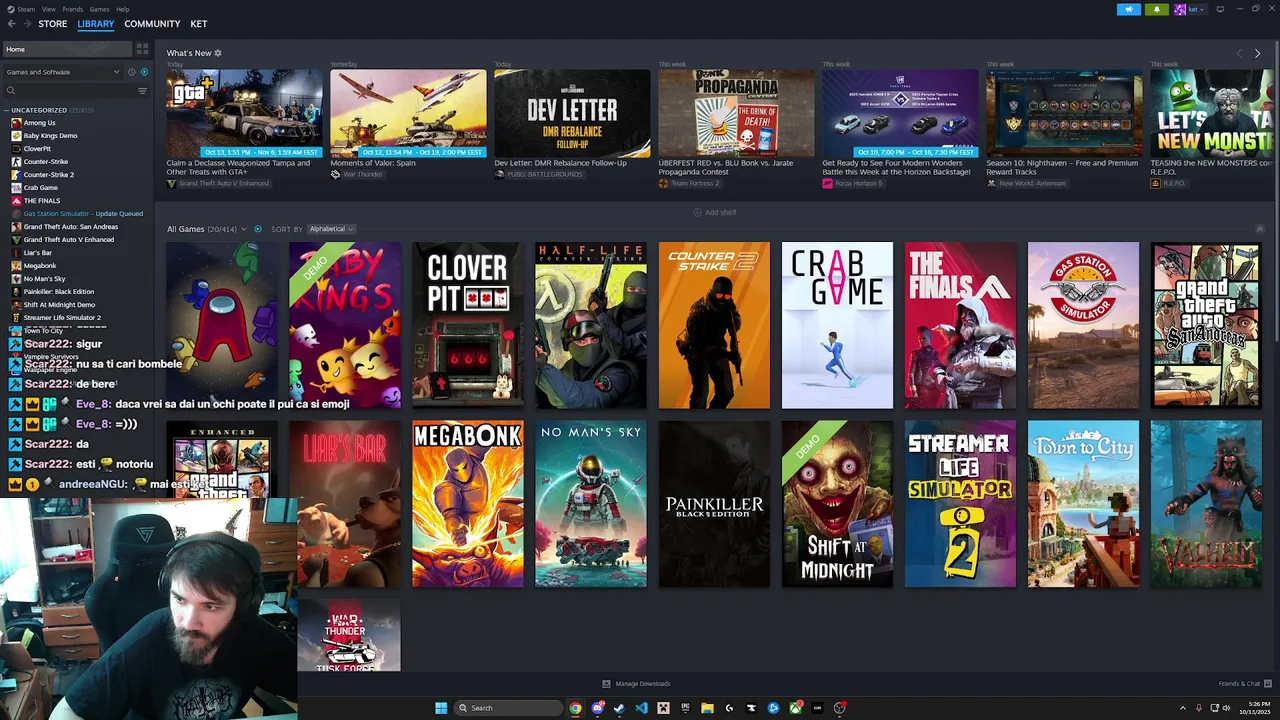The width and height of the screenshot is (1280, 720).
Task: Go back with the navigation arrow
Action: click(x=11, y=24)
